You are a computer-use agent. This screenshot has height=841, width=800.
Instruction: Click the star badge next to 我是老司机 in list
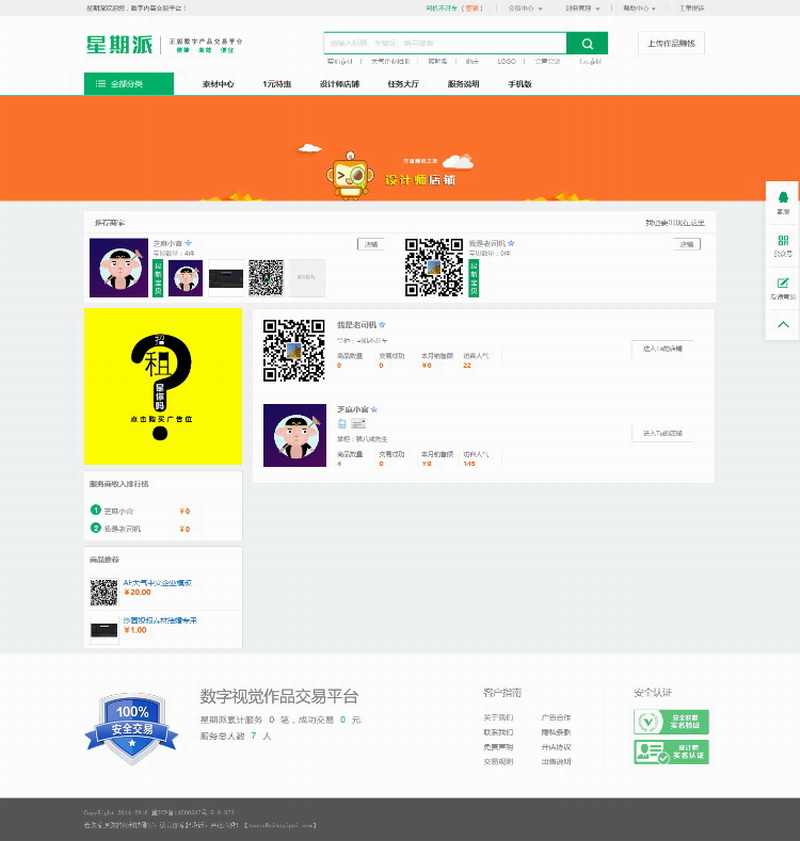(x=382, y=324)
